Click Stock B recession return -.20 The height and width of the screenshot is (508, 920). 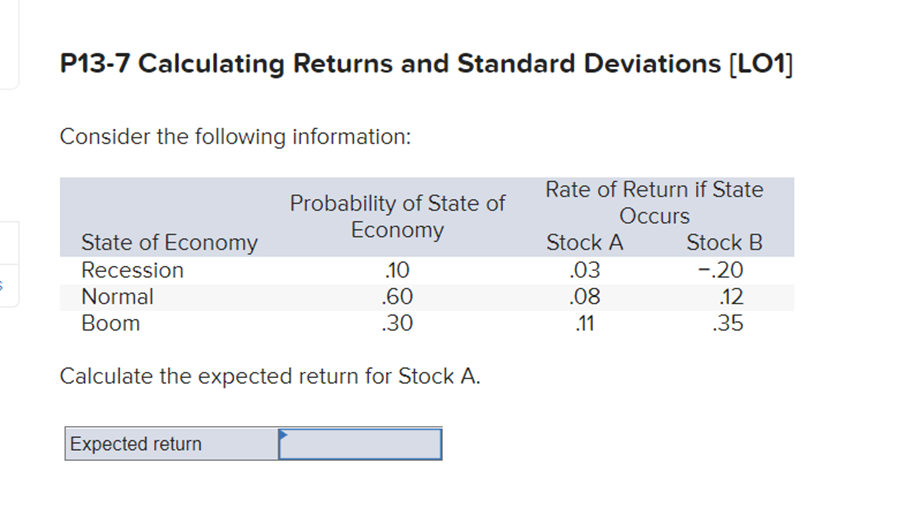click(x=721, y=270)
